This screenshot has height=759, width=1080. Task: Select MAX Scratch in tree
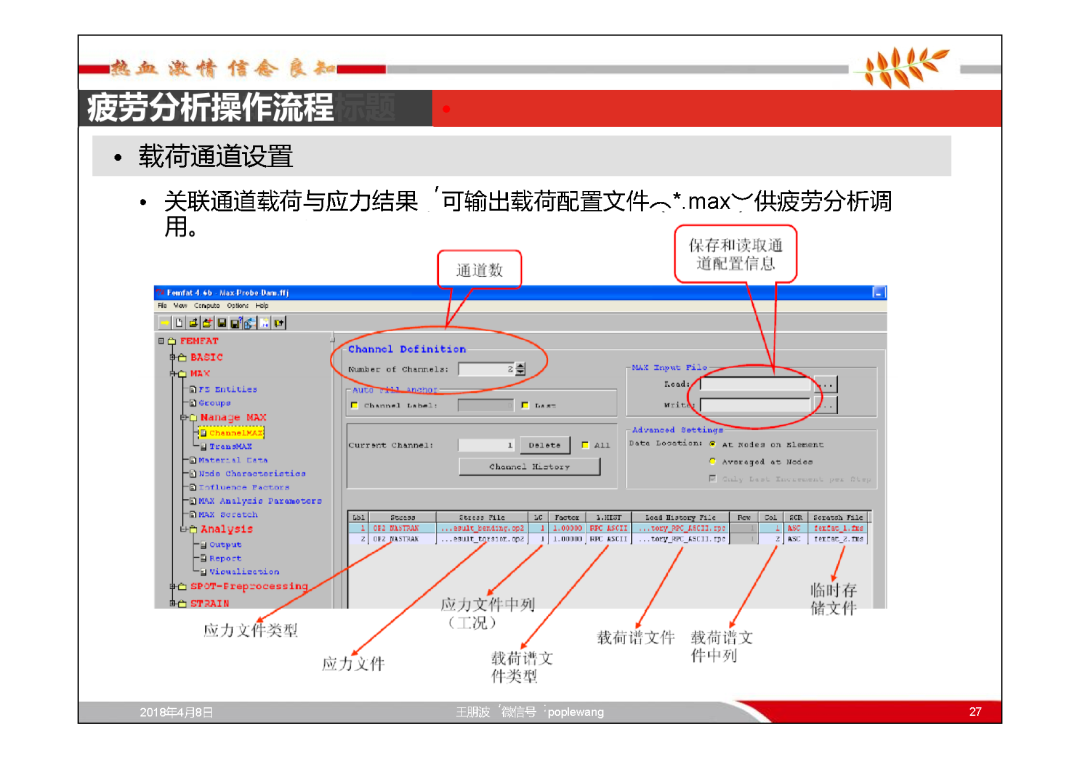click(228, 515)
